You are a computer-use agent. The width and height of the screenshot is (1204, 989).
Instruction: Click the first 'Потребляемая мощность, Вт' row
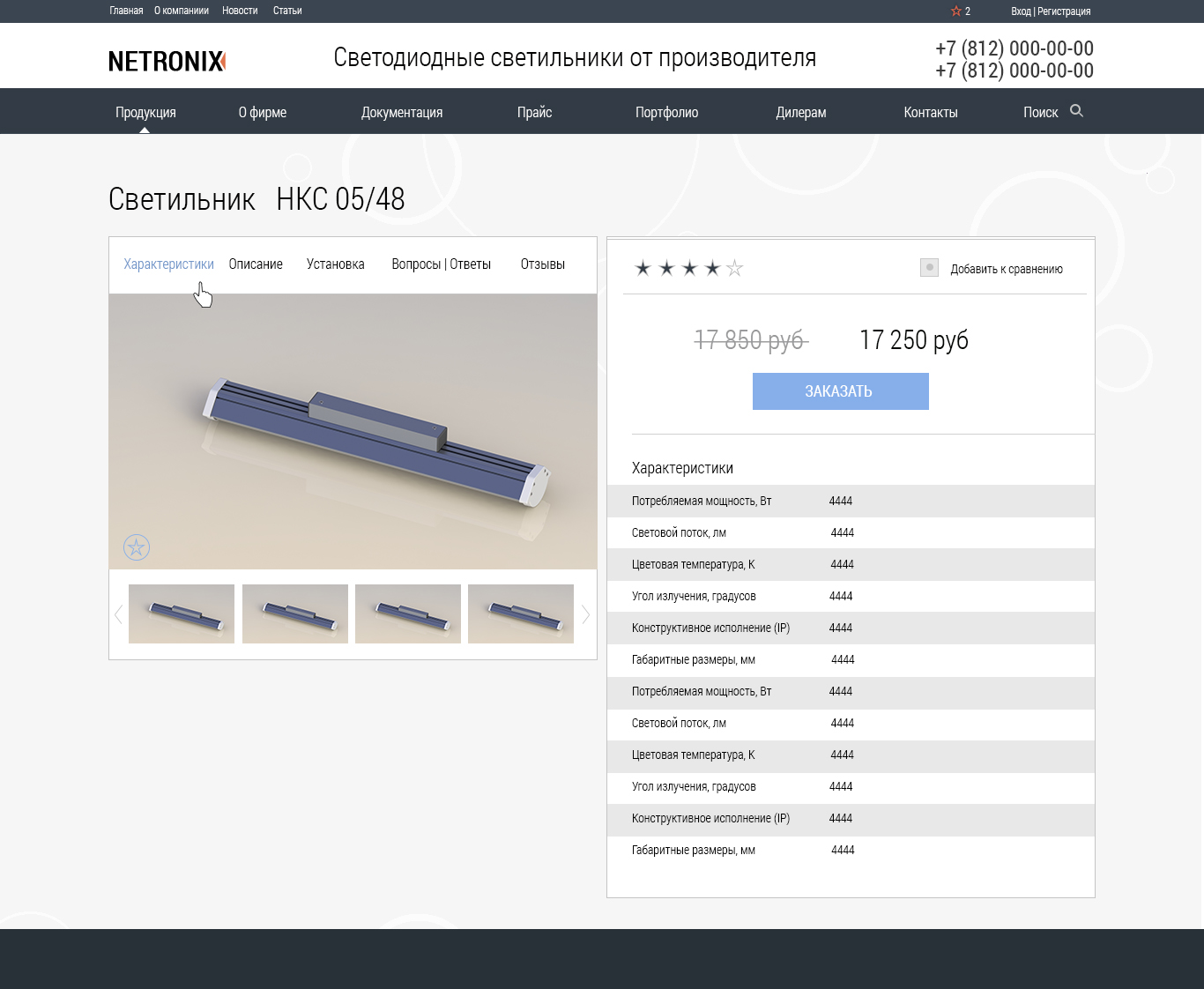[851, 501]
